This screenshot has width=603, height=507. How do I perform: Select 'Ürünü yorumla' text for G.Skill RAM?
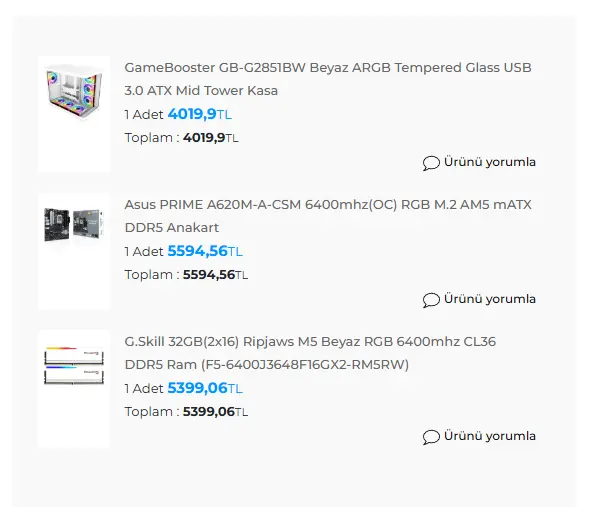click(490, 436)
